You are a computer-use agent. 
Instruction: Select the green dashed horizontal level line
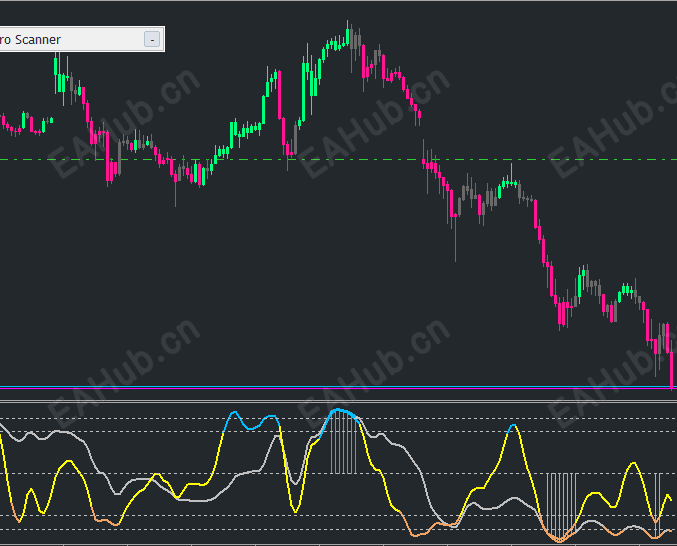(x=338, y=160)
